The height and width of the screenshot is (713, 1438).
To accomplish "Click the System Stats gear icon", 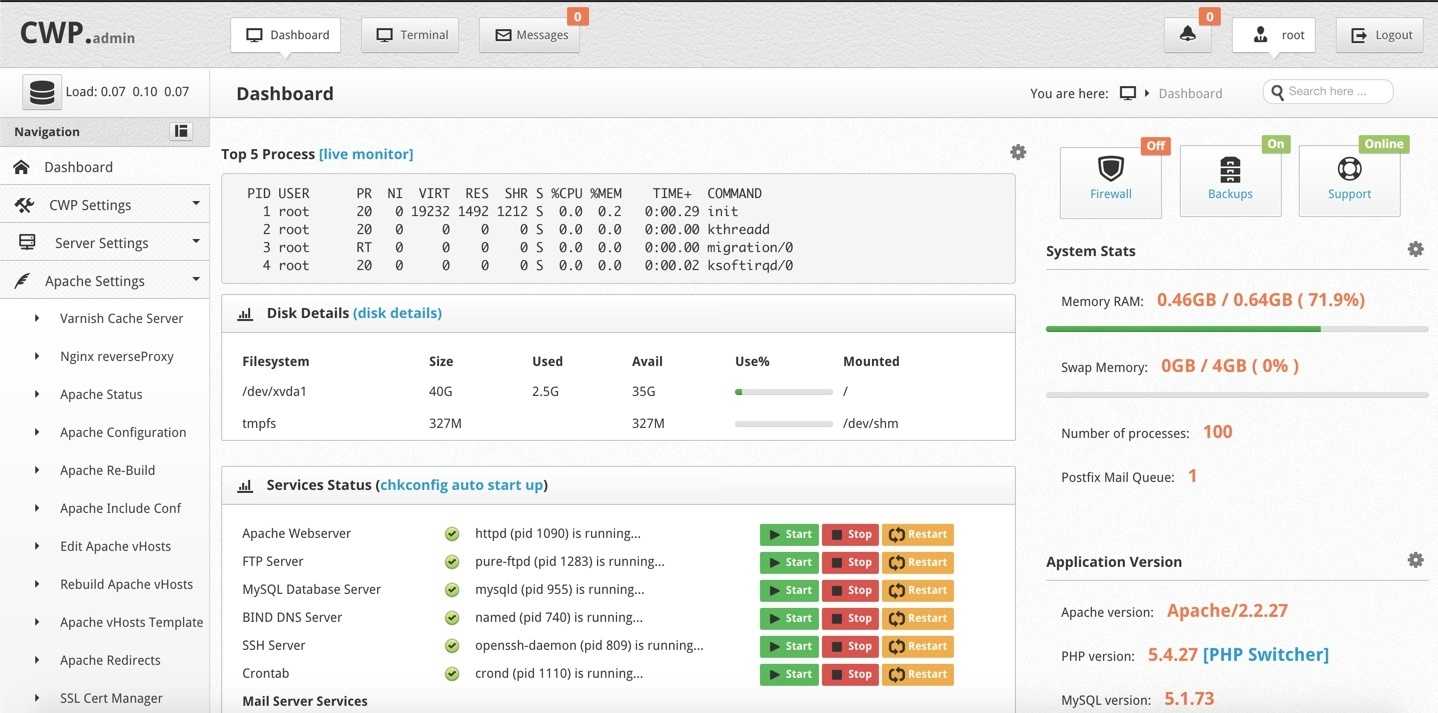I will tap(1415, 250).
